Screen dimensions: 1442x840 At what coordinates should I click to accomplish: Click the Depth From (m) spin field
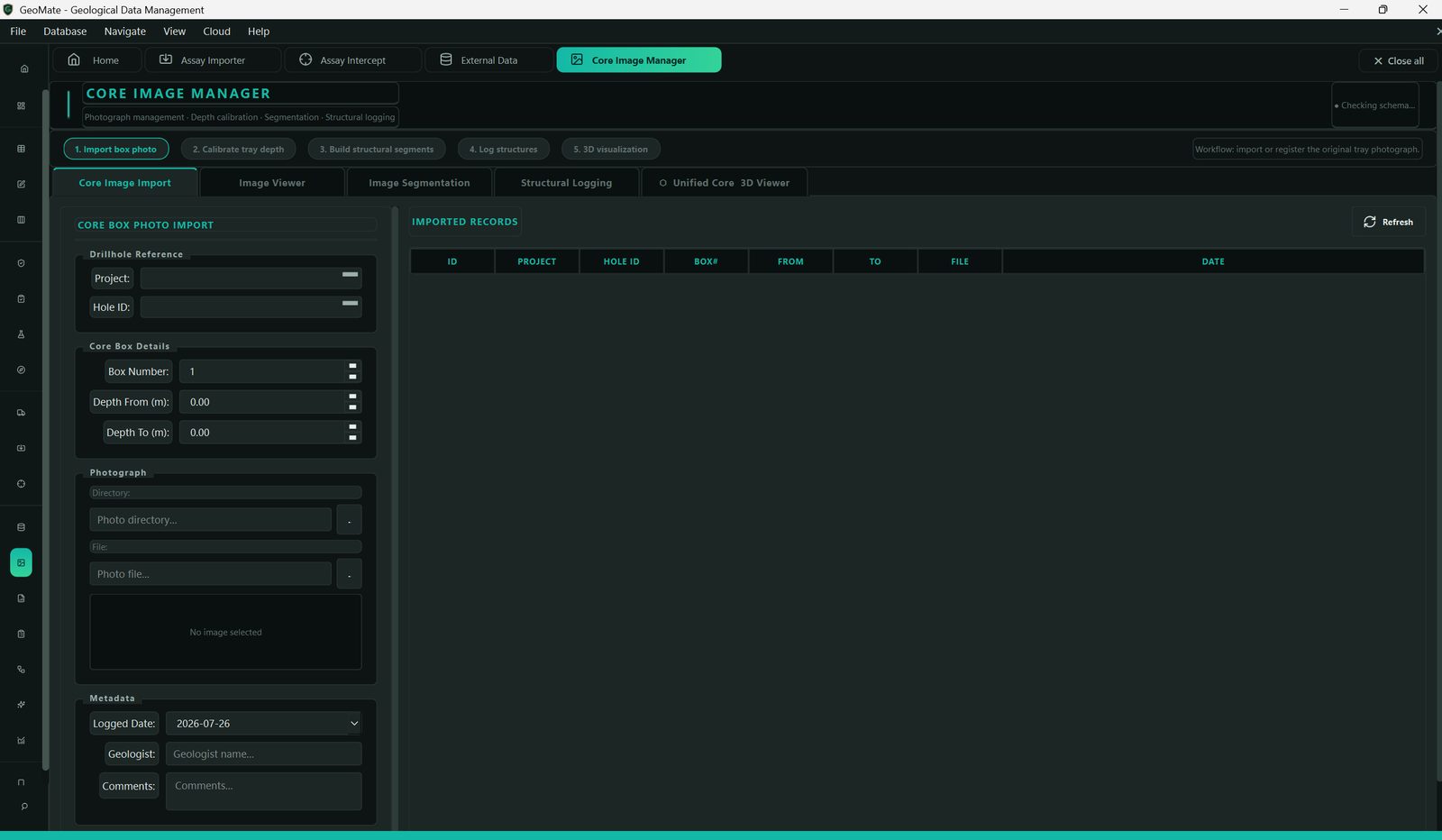pyautogui.click(x=270, y=402)
